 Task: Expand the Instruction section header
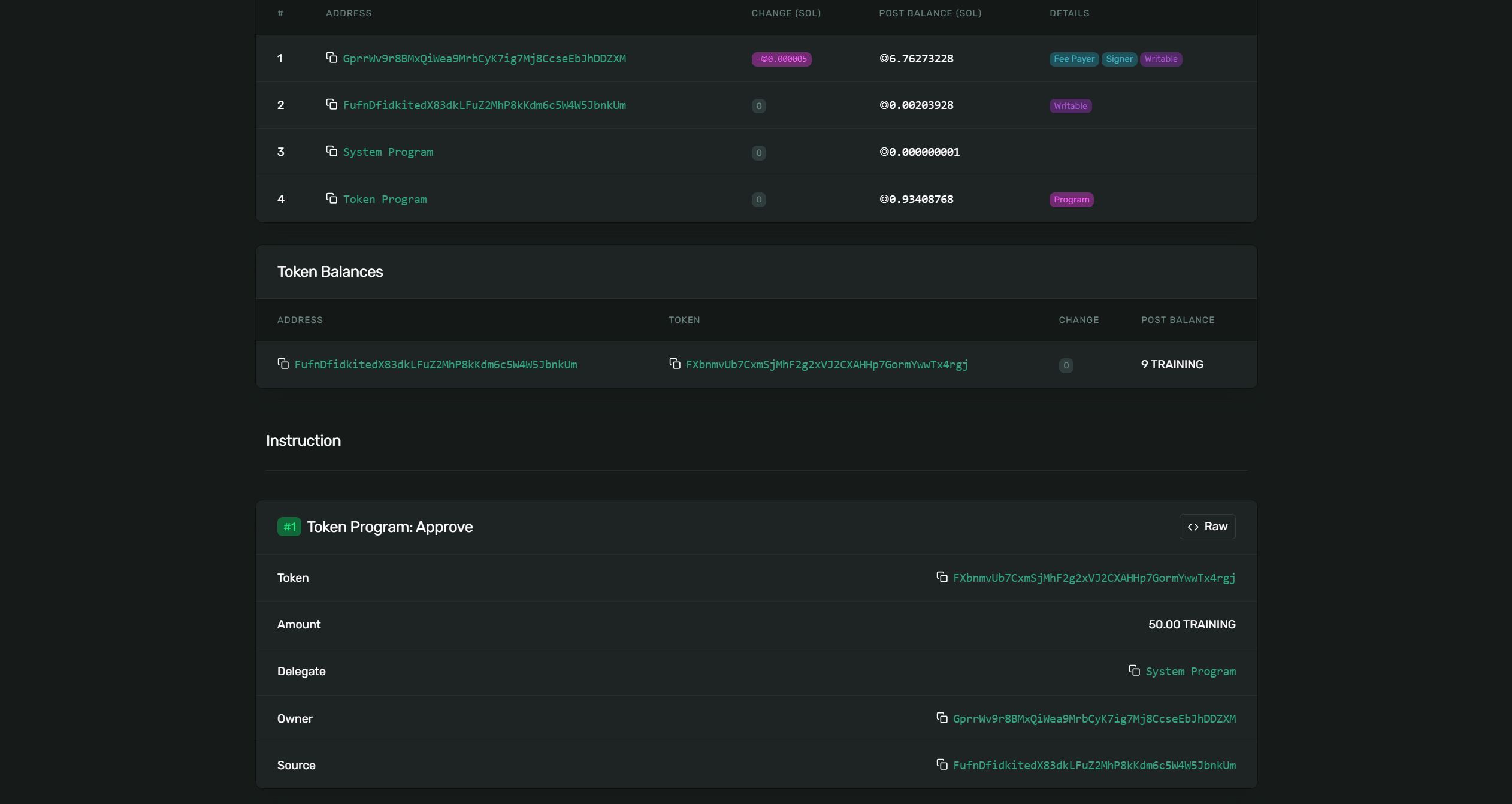pos(303,440)
